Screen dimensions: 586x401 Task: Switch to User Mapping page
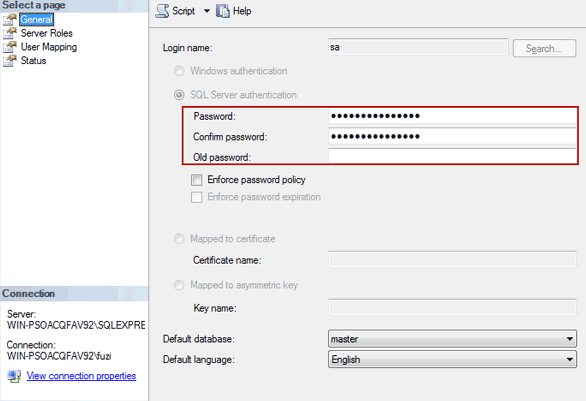tap(49, 47)
